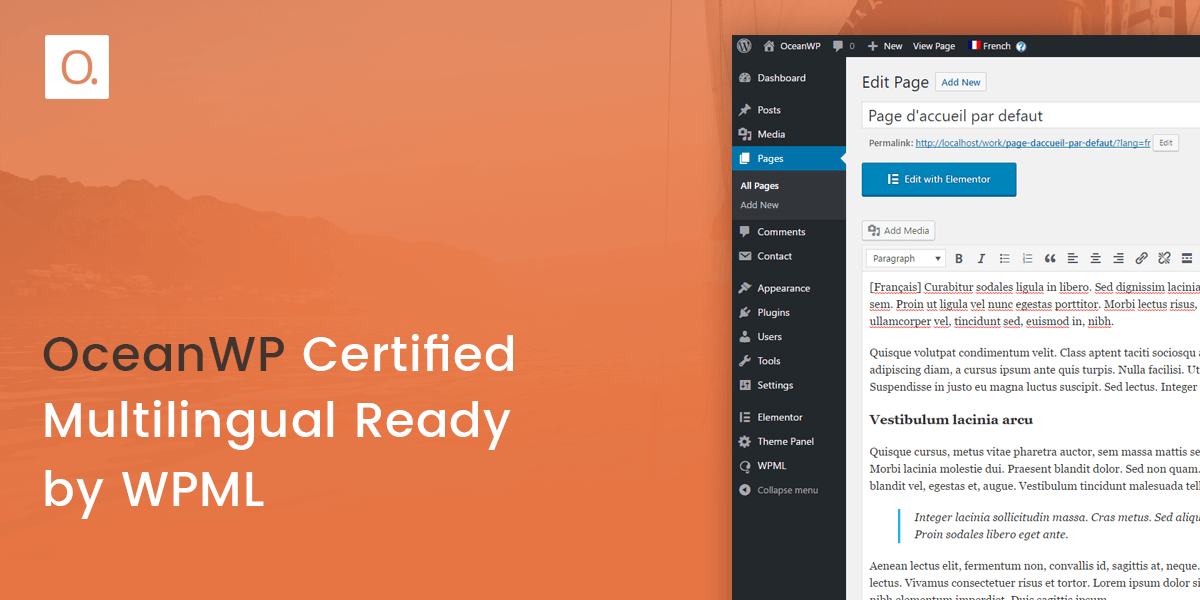Viewport: 1200px width, 600px height.
Task: Insert a numbered list
Action: coord(1027,258)
